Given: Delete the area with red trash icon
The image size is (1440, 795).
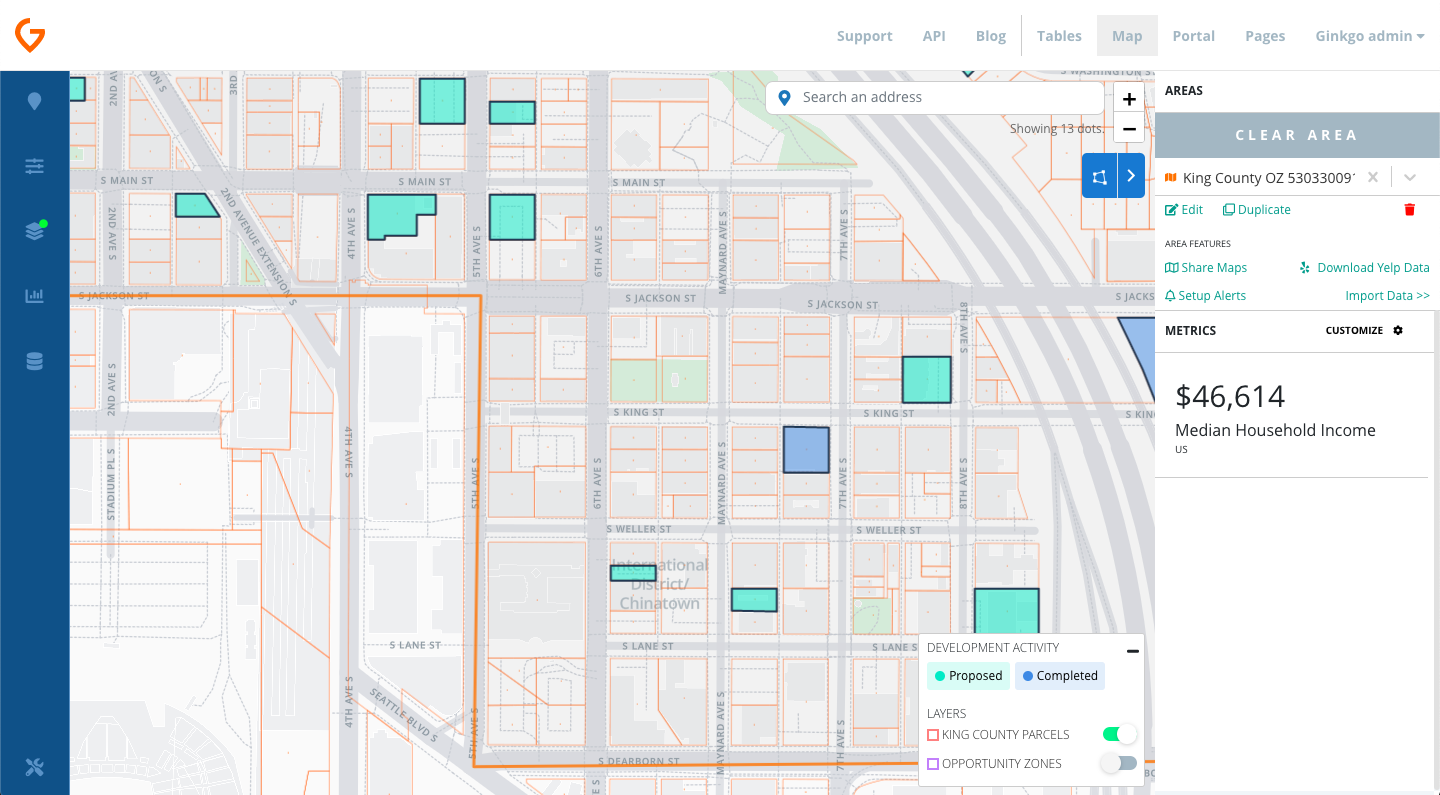Looking at the screenshot, I should [1410, 210].
